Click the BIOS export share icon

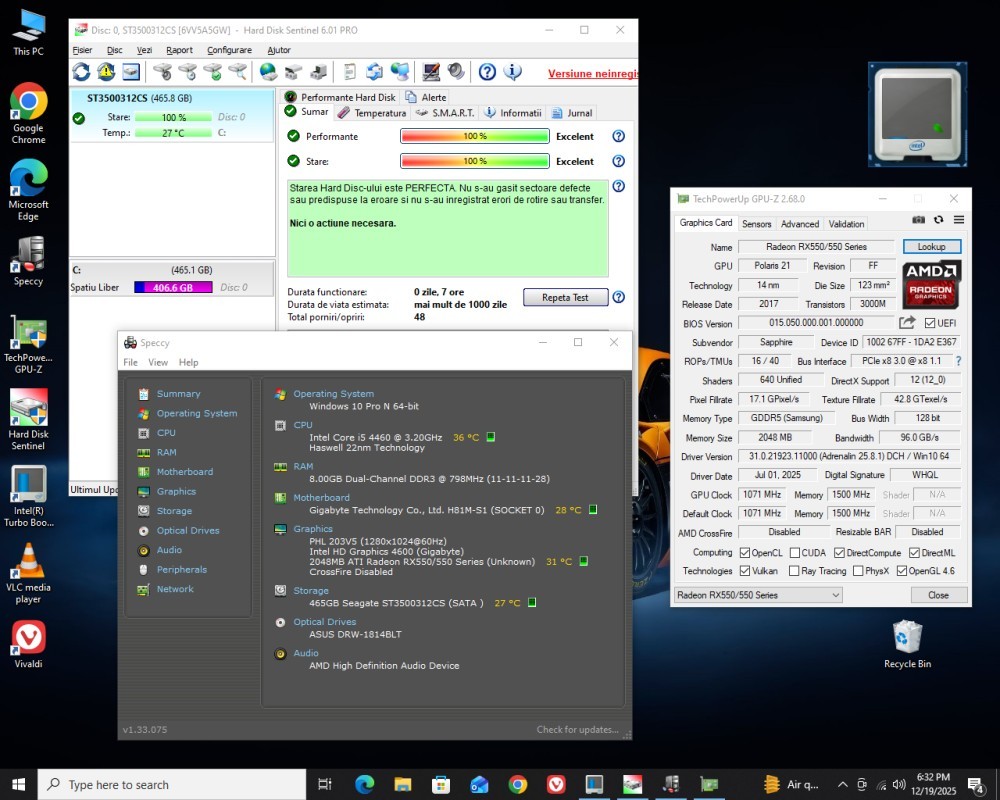[x=907, y=323]
